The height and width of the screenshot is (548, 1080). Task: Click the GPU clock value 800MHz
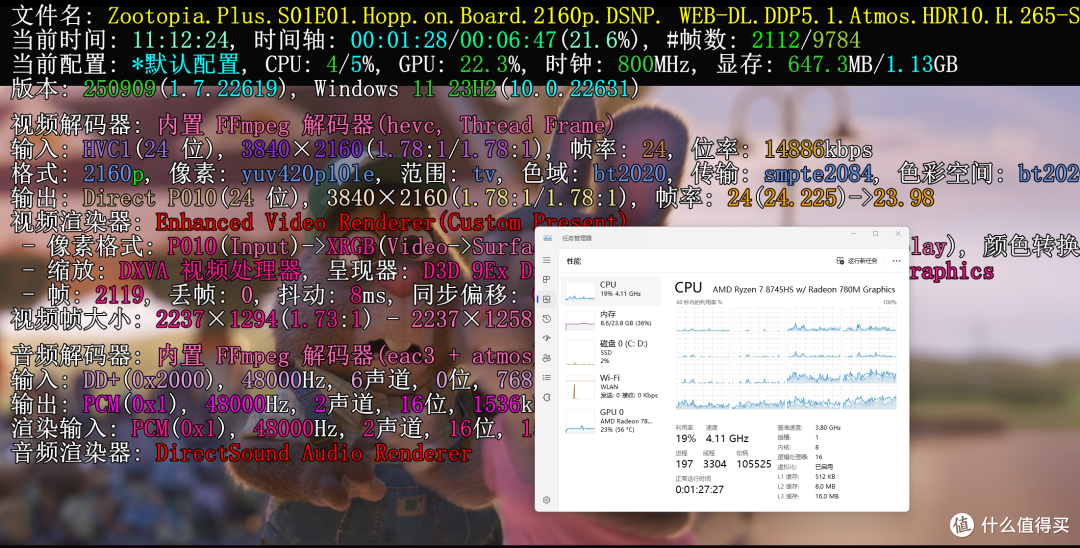653,64
